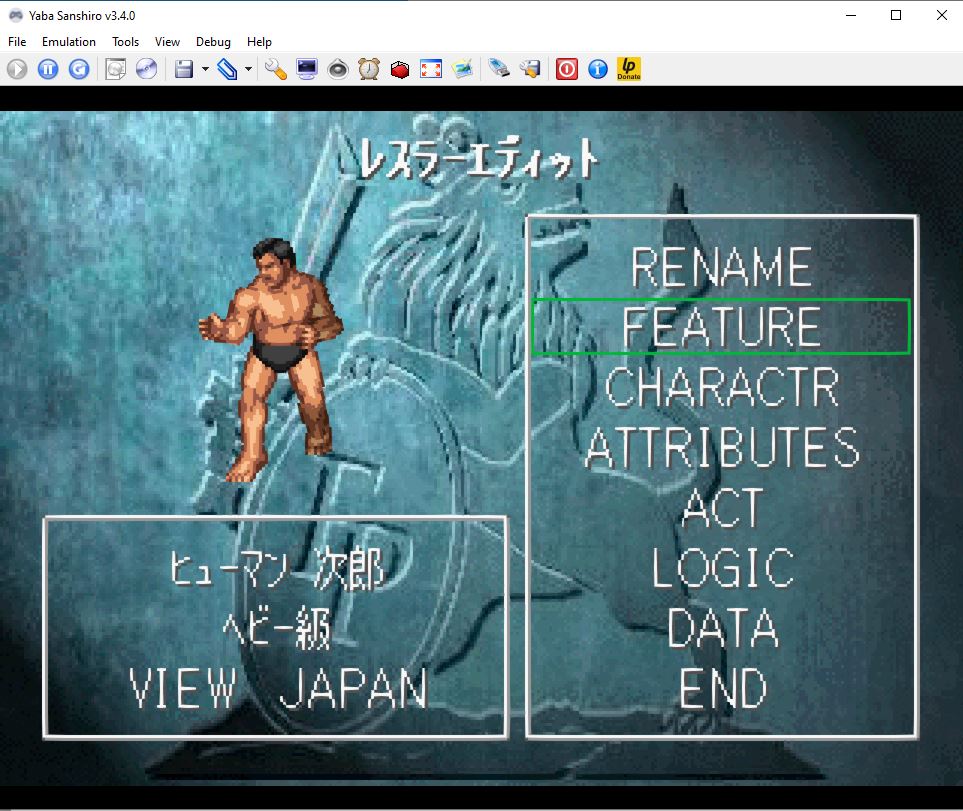Click the Liberapay Donate icon

629,69
